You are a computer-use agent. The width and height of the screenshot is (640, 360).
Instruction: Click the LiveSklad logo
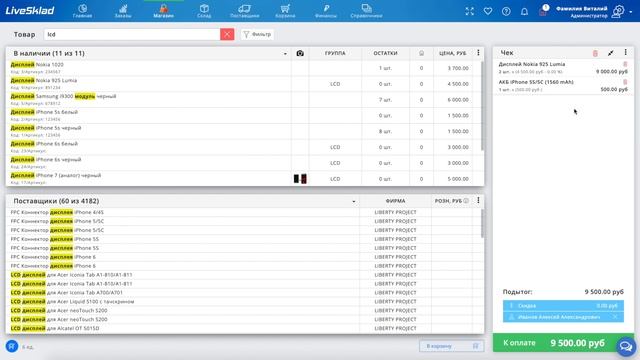[x=29, y=11]
